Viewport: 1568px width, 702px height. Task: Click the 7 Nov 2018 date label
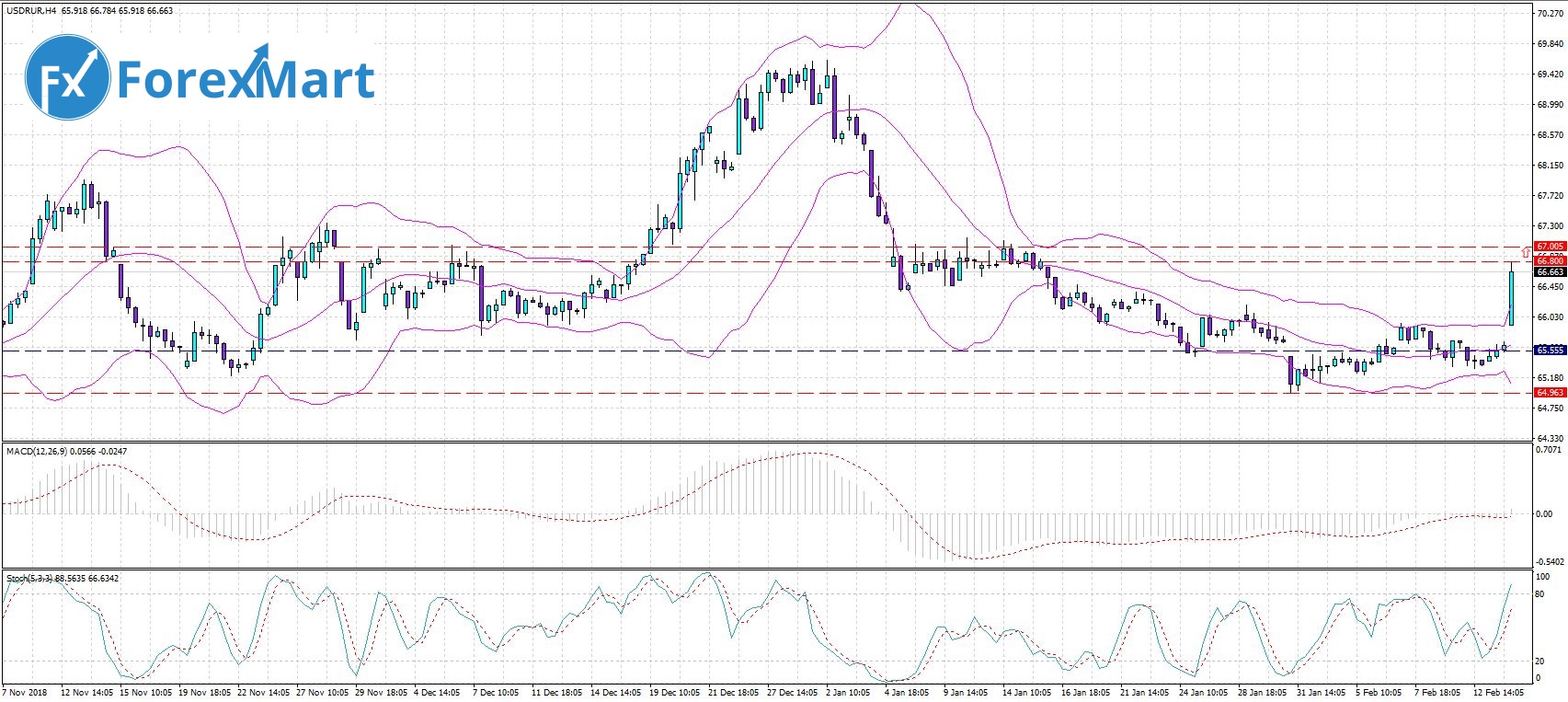[26, 692]
